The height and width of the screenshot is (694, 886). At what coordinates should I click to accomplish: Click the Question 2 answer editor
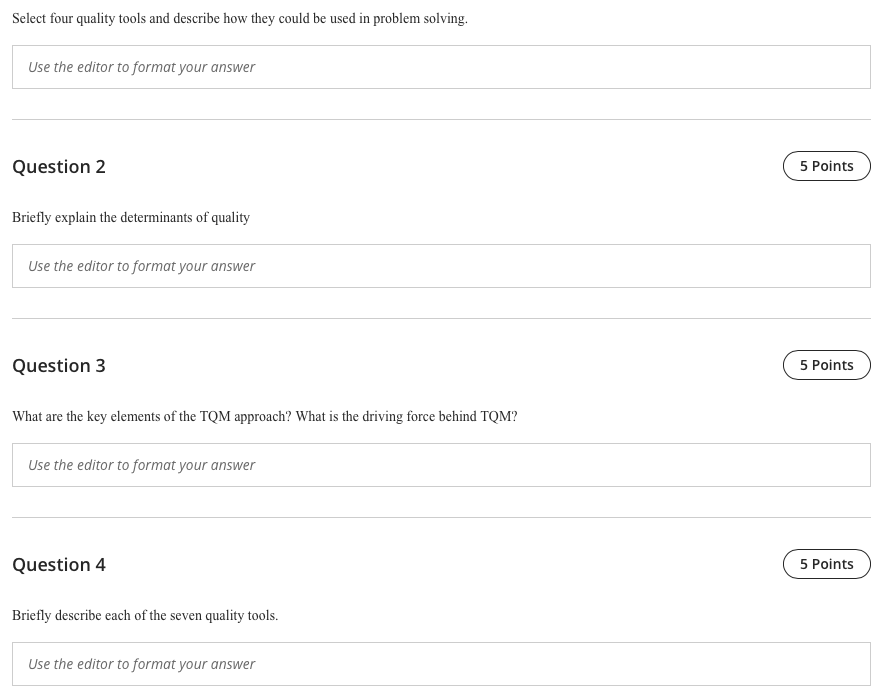[x=441, y=266]
